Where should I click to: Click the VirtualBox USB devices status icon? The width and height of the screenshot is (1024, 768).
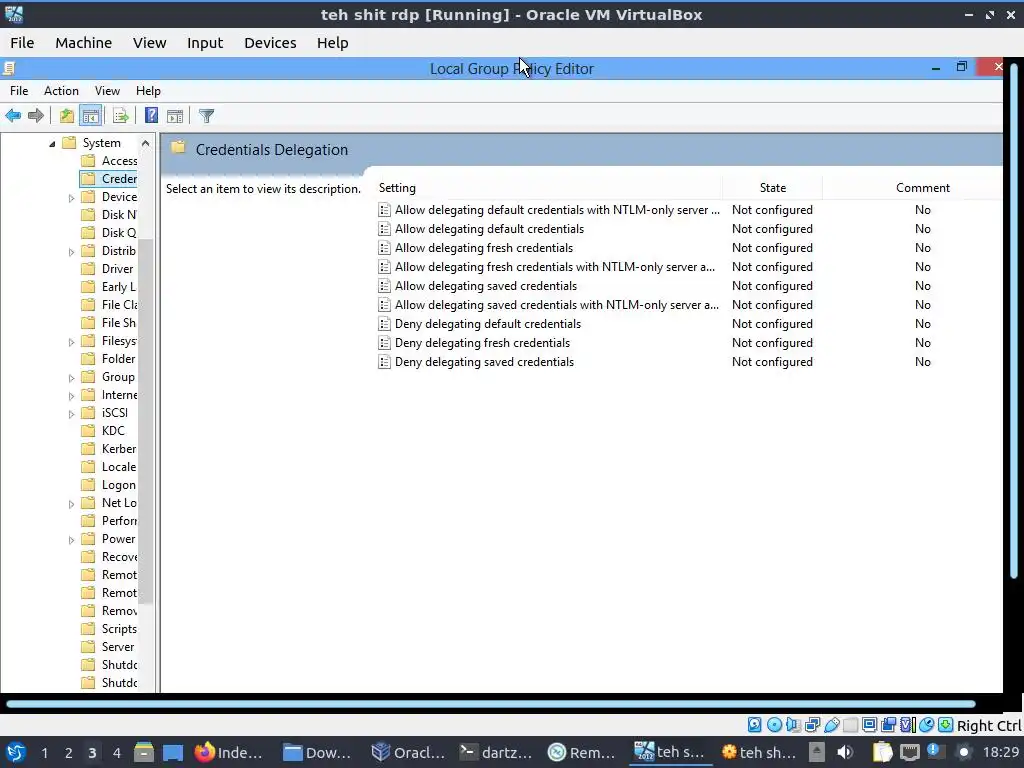tap(831, 724)
